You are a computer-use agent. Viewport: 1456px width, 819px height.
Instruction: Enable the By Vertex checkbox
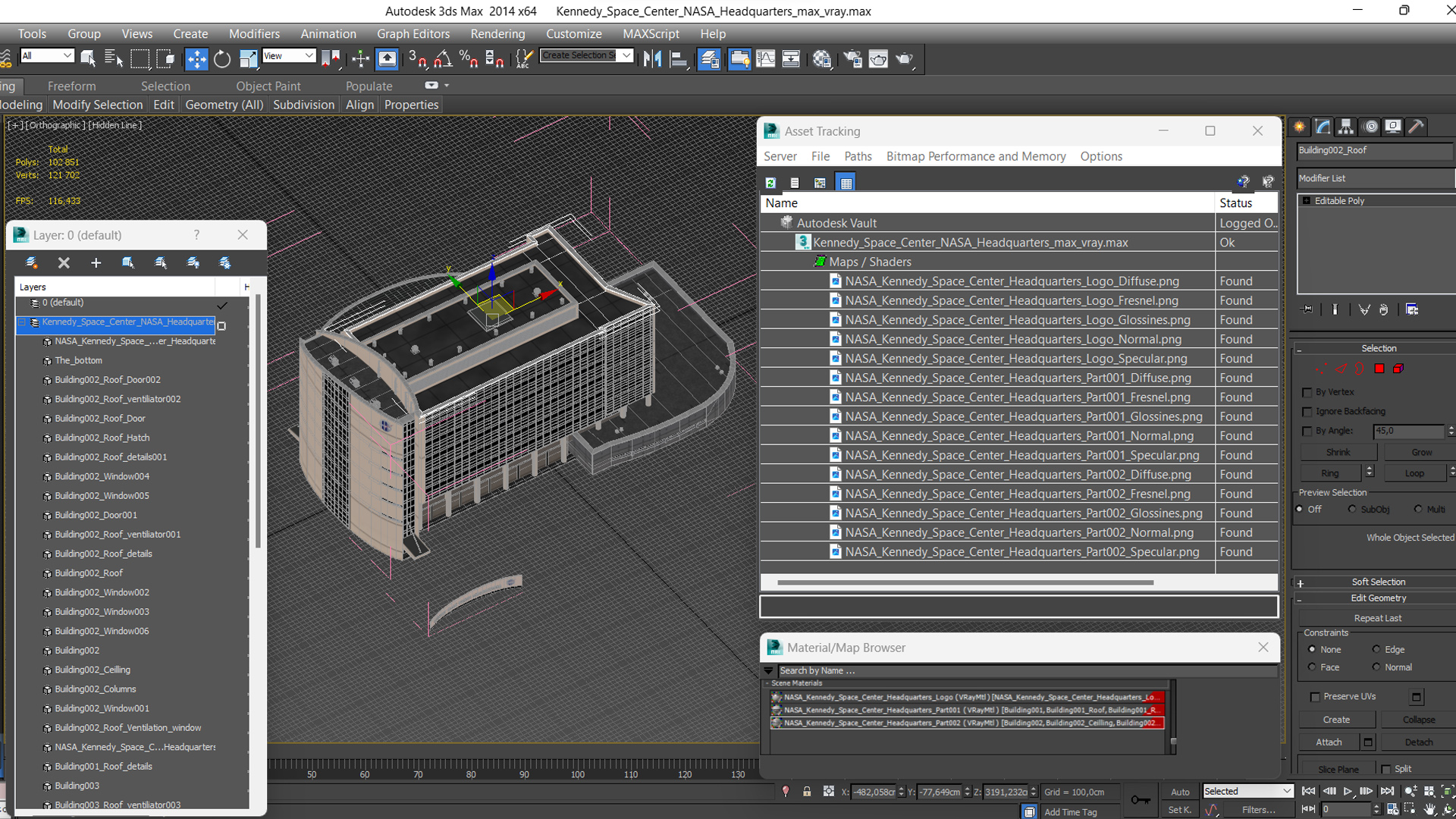pyautogui.click(x=1307, y=392)
